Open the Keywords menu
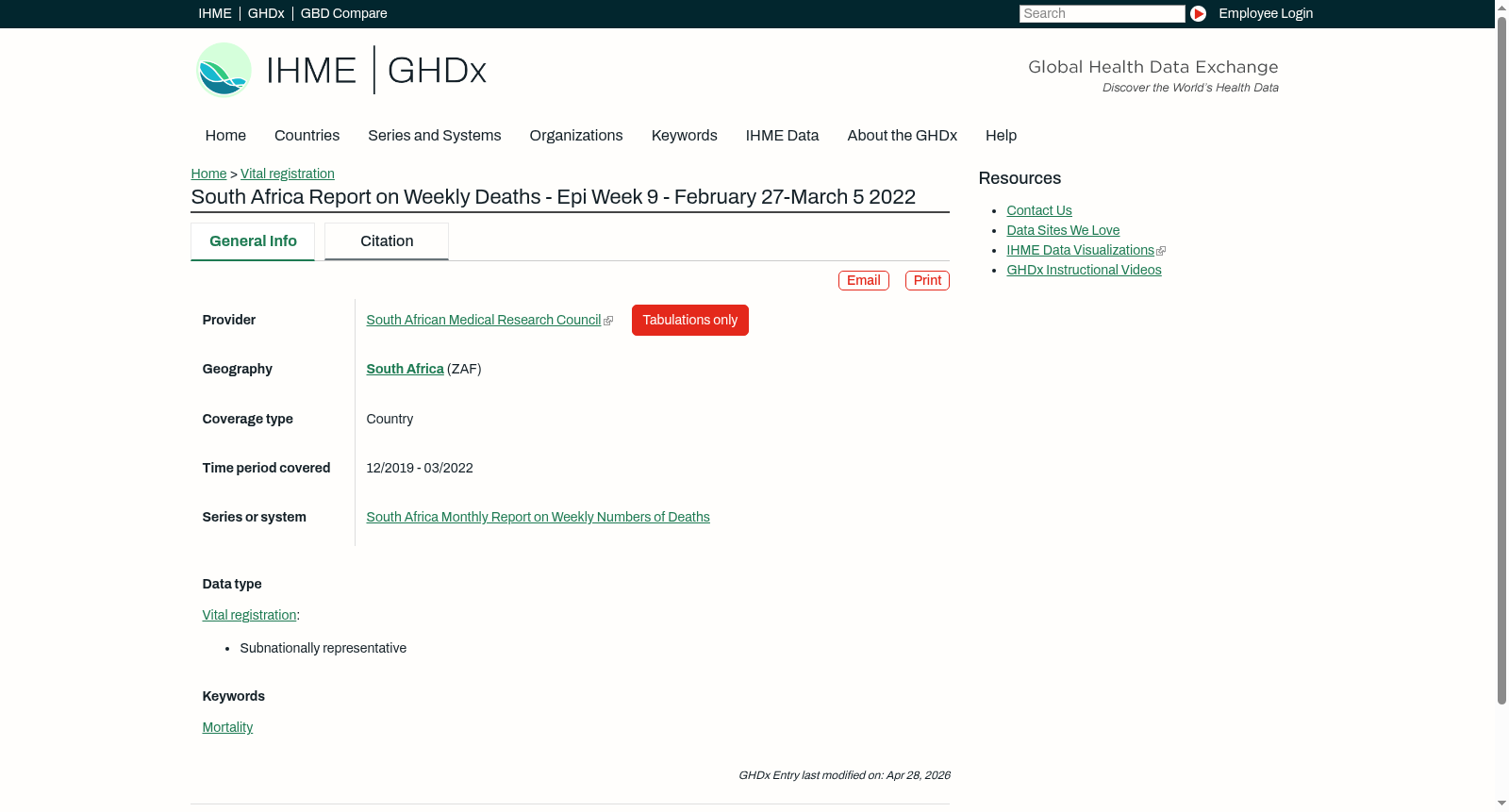The width and height of the screenshot is (1509, 812). pyautogui.click(x=684, y=136)
